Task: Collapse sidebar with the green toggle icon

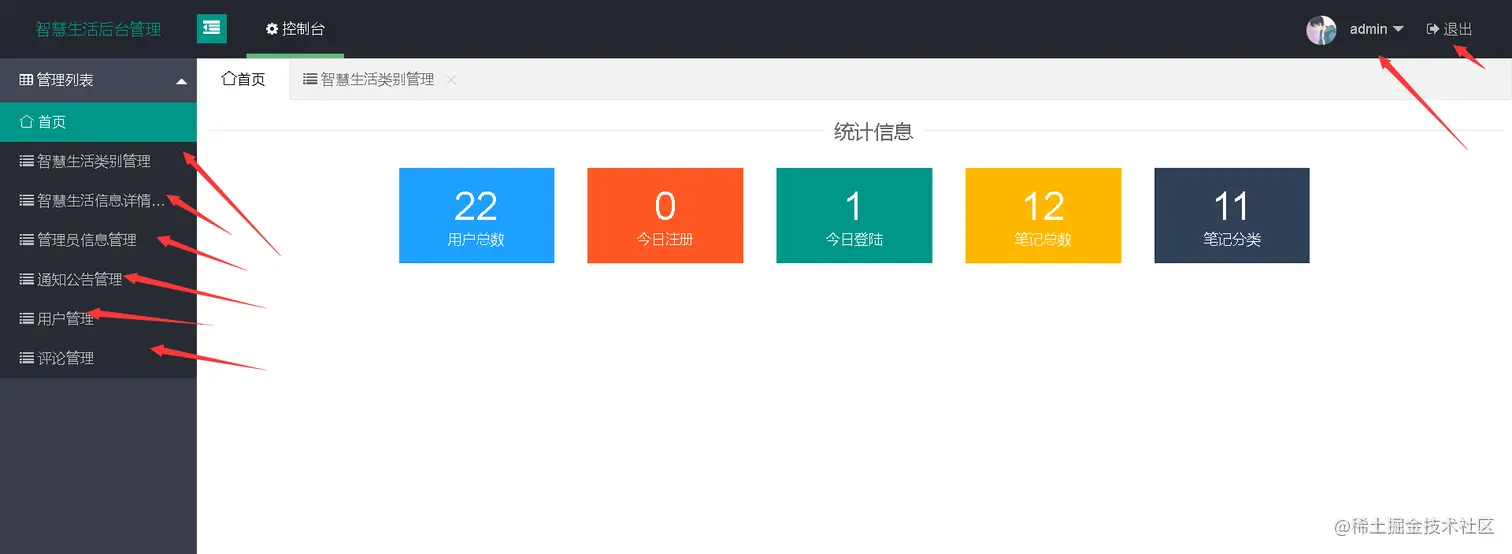Action: [x=212, y=29]
